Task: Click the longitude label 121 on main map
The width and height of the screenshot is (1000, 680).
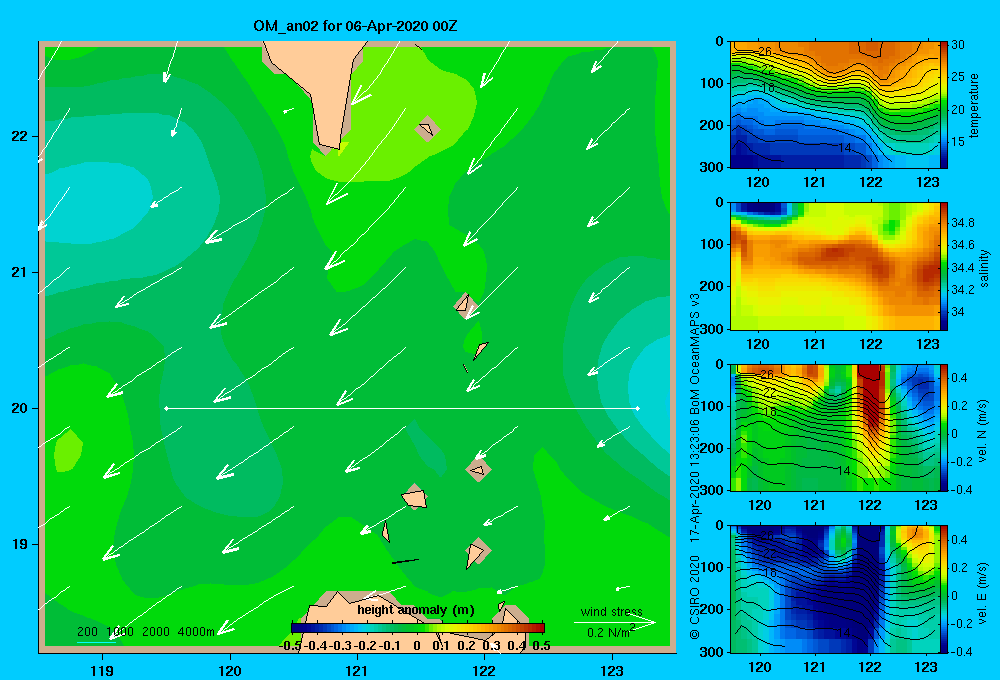Action: click(x=357, y=670)
